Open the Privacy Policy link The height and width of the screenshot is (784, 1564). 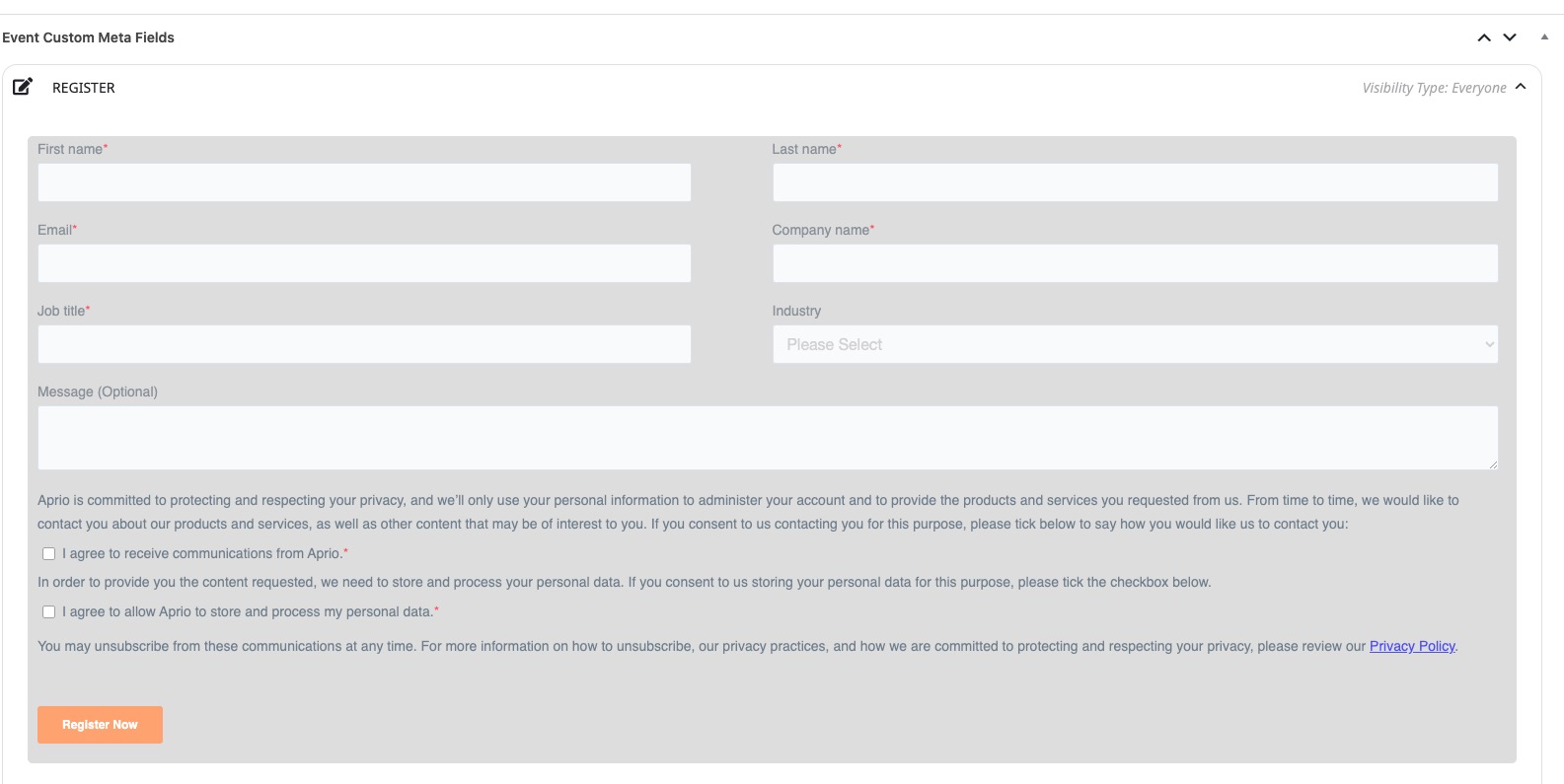coord(1412,646)
